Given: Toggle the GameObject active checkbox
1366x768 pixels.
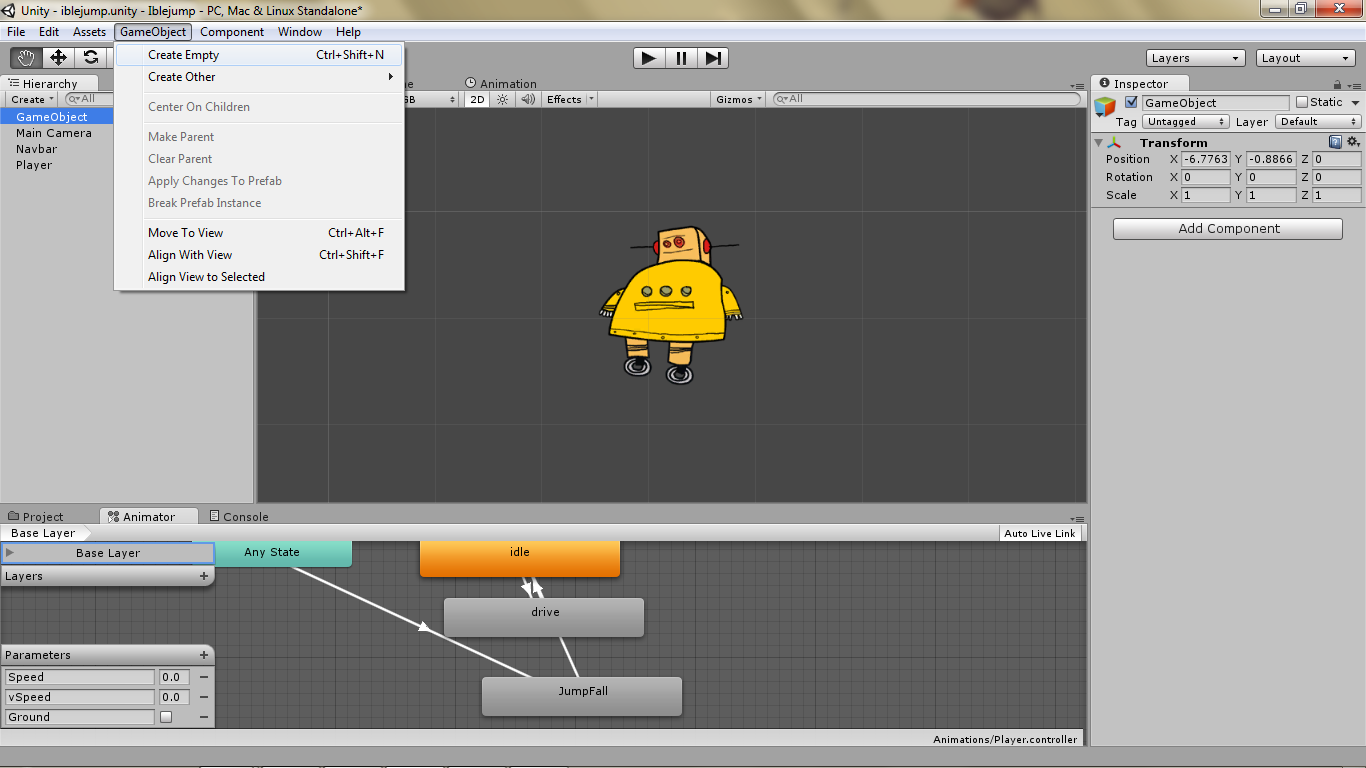Looking at the screenshot, I should pos(1131,102).
